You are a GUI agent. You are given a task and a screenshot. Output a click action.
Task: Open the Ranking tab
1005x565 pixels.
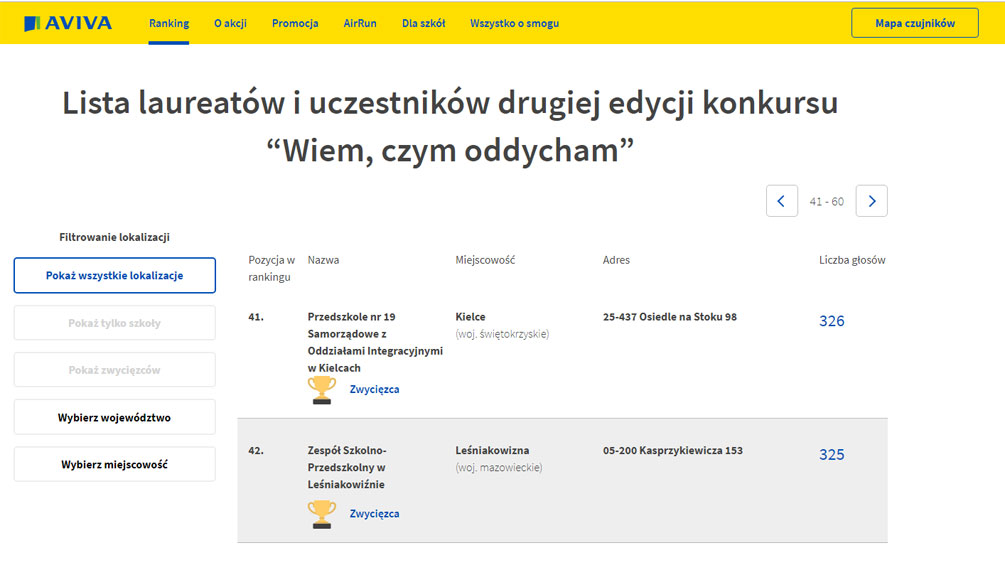pyautogui.click(x=169, y=23)
